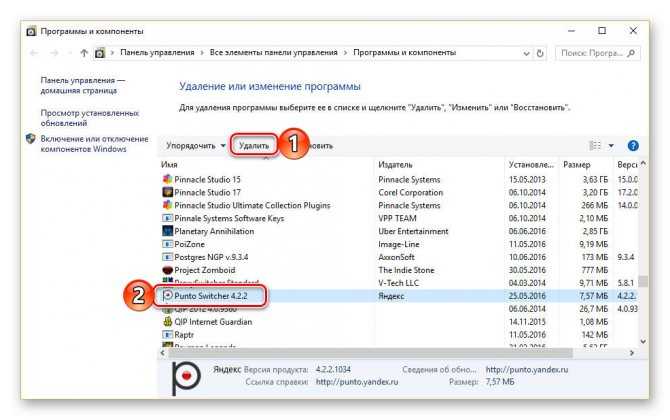Click the AxxonSoft publisher cell

pos(397,257)
